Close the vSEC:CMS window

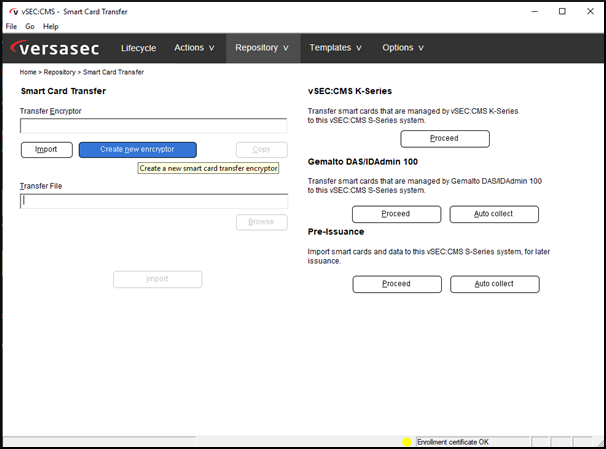click(590, 12)
